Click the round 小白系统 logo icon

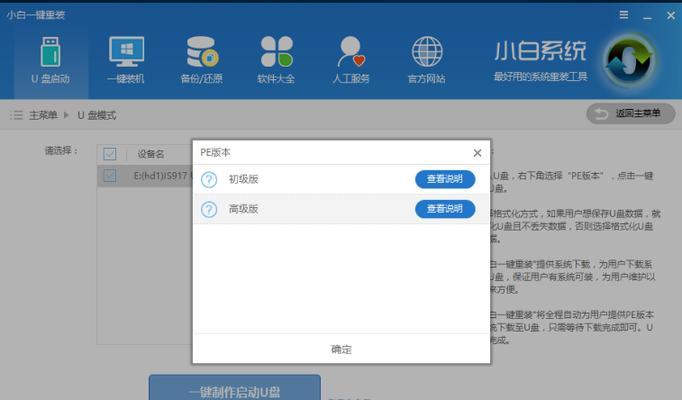tap(630, 61)
